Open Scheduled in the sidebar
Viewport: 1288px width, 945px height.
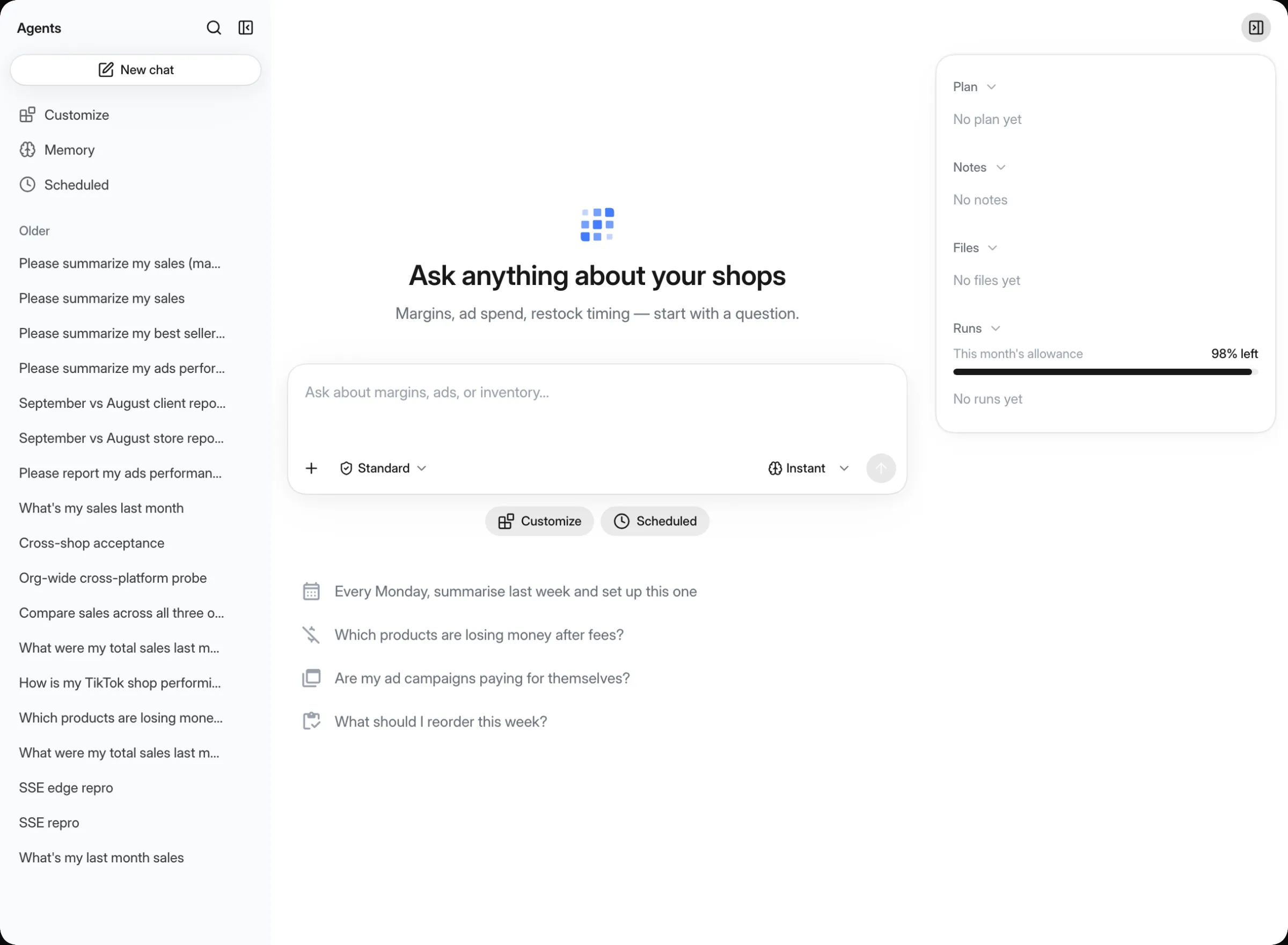tap(136, 185)
